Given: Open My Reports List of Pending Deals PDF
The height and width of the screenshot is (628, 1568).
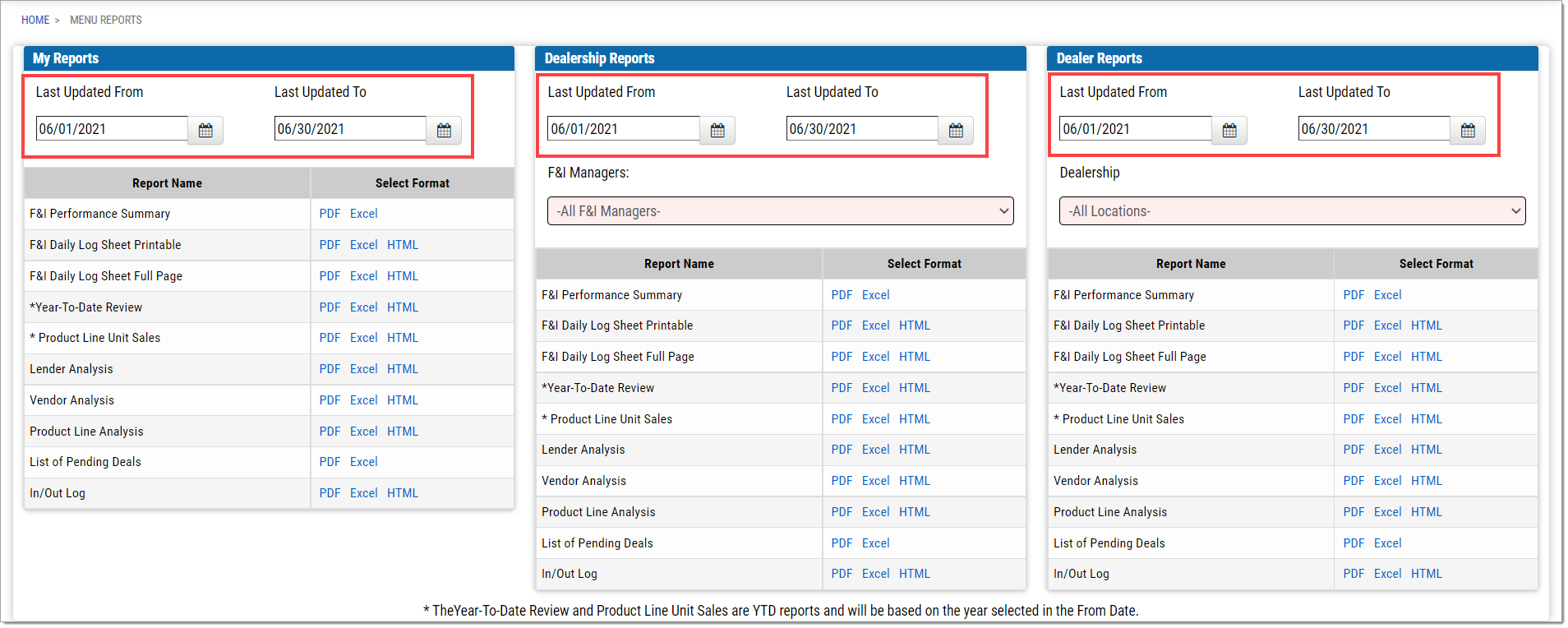Looking at the screenshot, I should point(330,462).
